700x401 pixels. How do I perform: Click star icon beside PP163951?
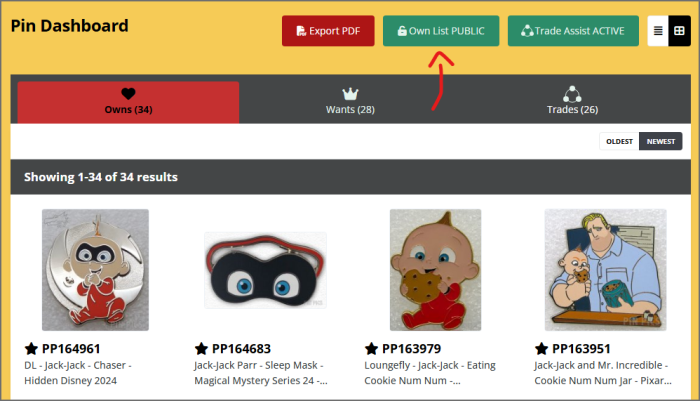click(x=542, y=349)
